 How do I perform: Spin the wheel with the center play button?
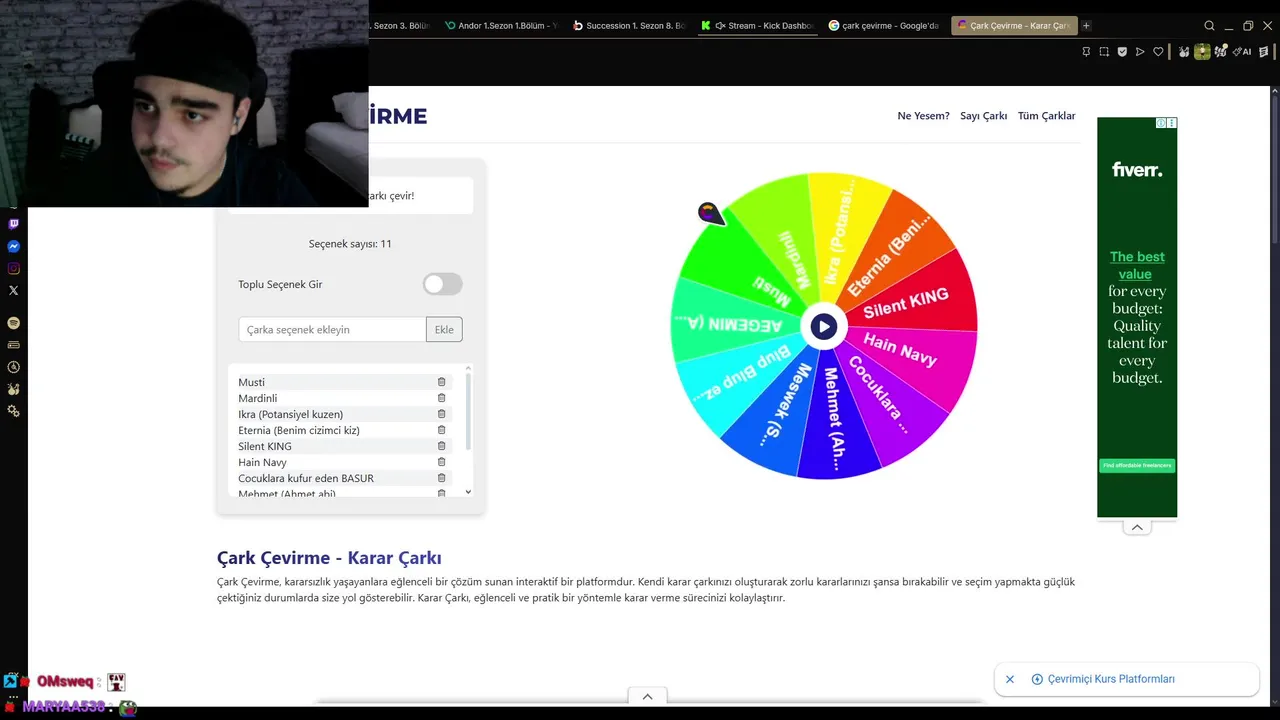click(x=823, y=326)
